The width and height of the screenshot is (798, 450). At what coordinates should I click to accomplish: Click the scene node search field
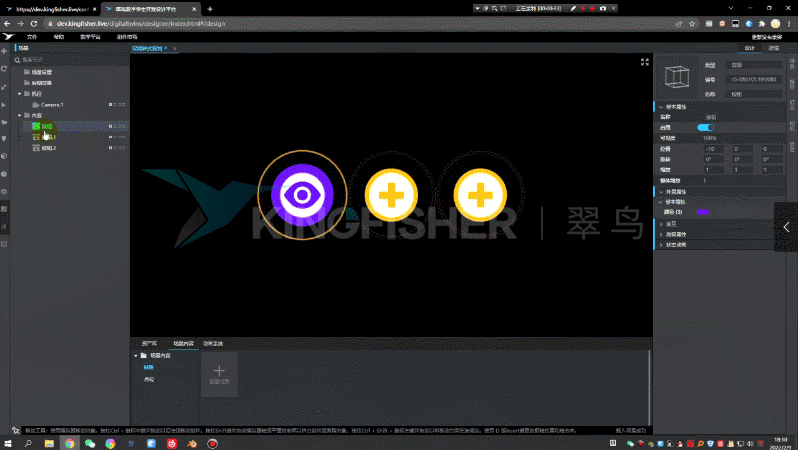[x=71, y=60]
